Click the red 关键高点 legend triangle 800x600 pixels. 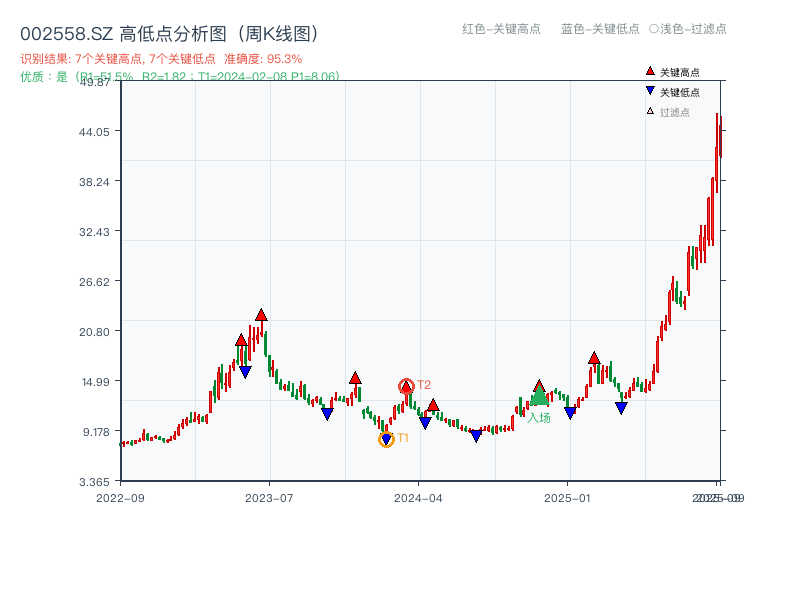click(650, 71)
